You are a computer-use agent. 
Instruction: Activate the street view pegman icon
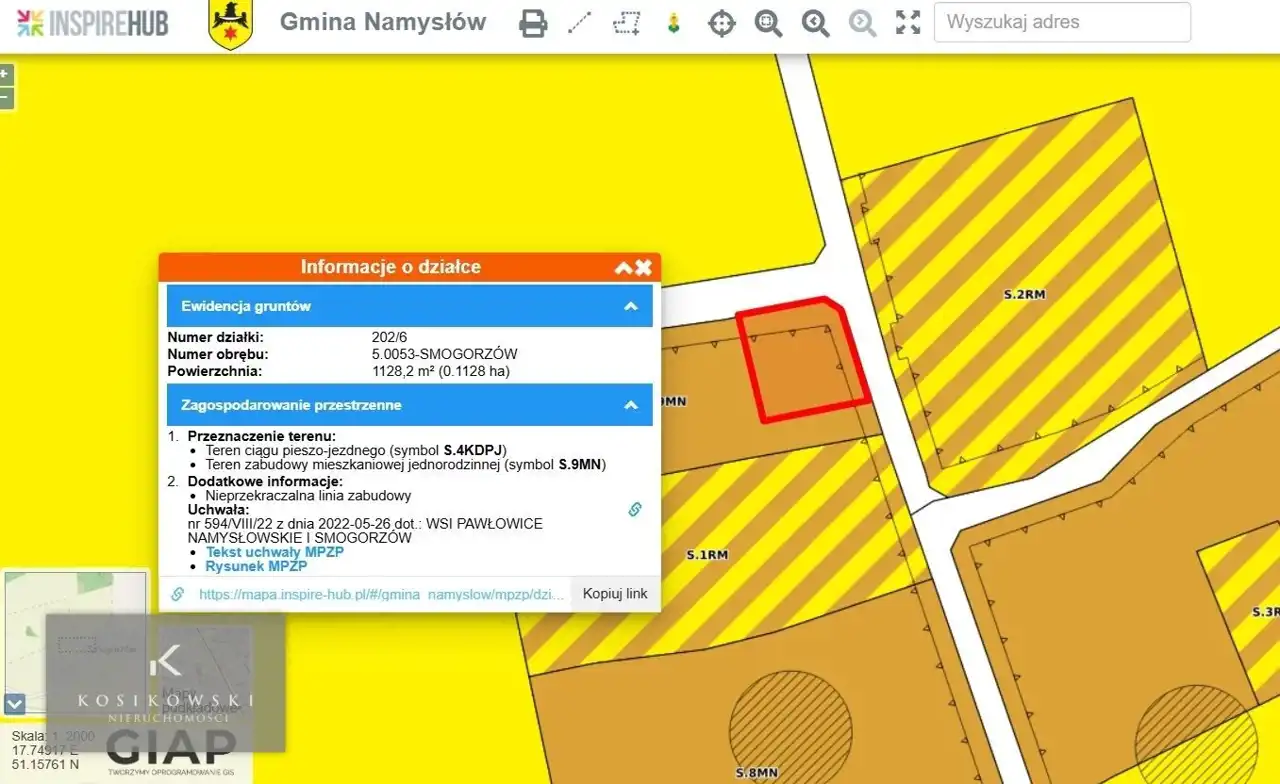(x=674, y=23)
